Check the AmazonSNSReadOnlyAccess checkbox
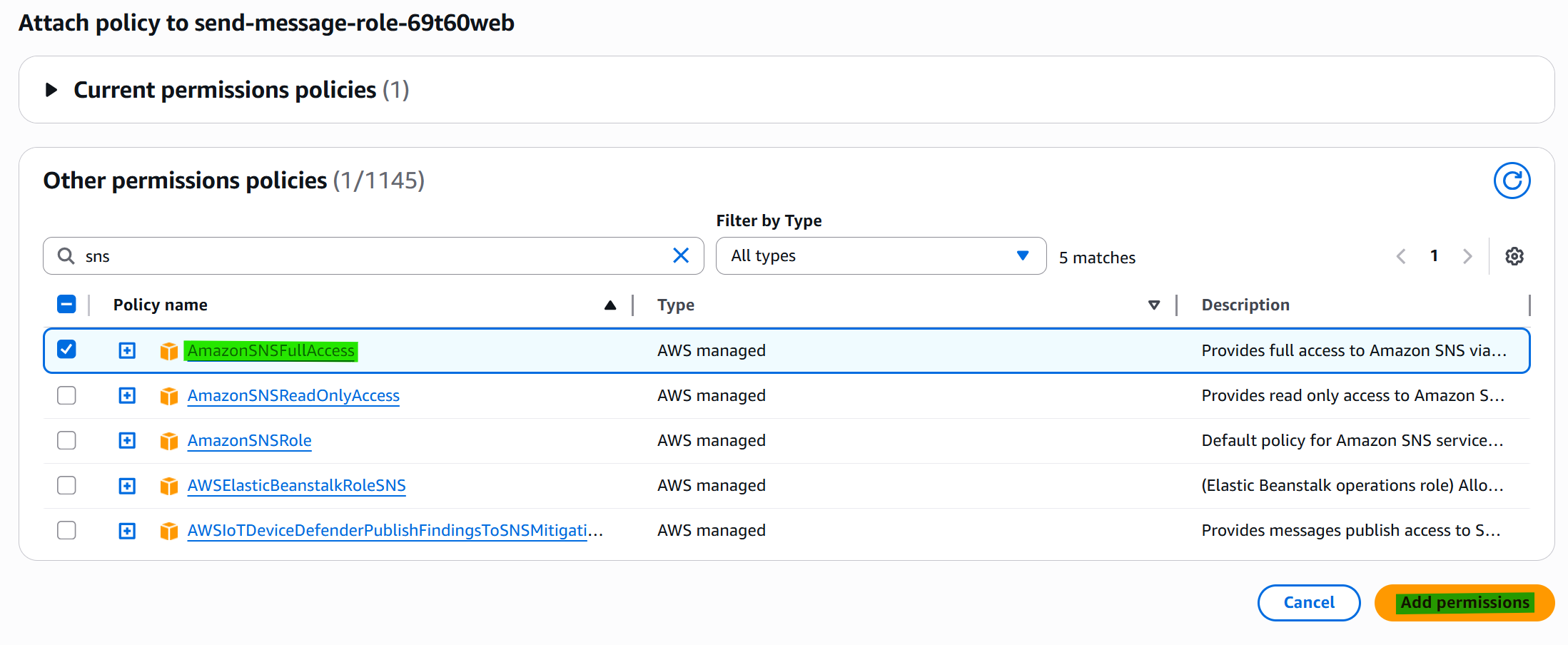 coord(66,395)
